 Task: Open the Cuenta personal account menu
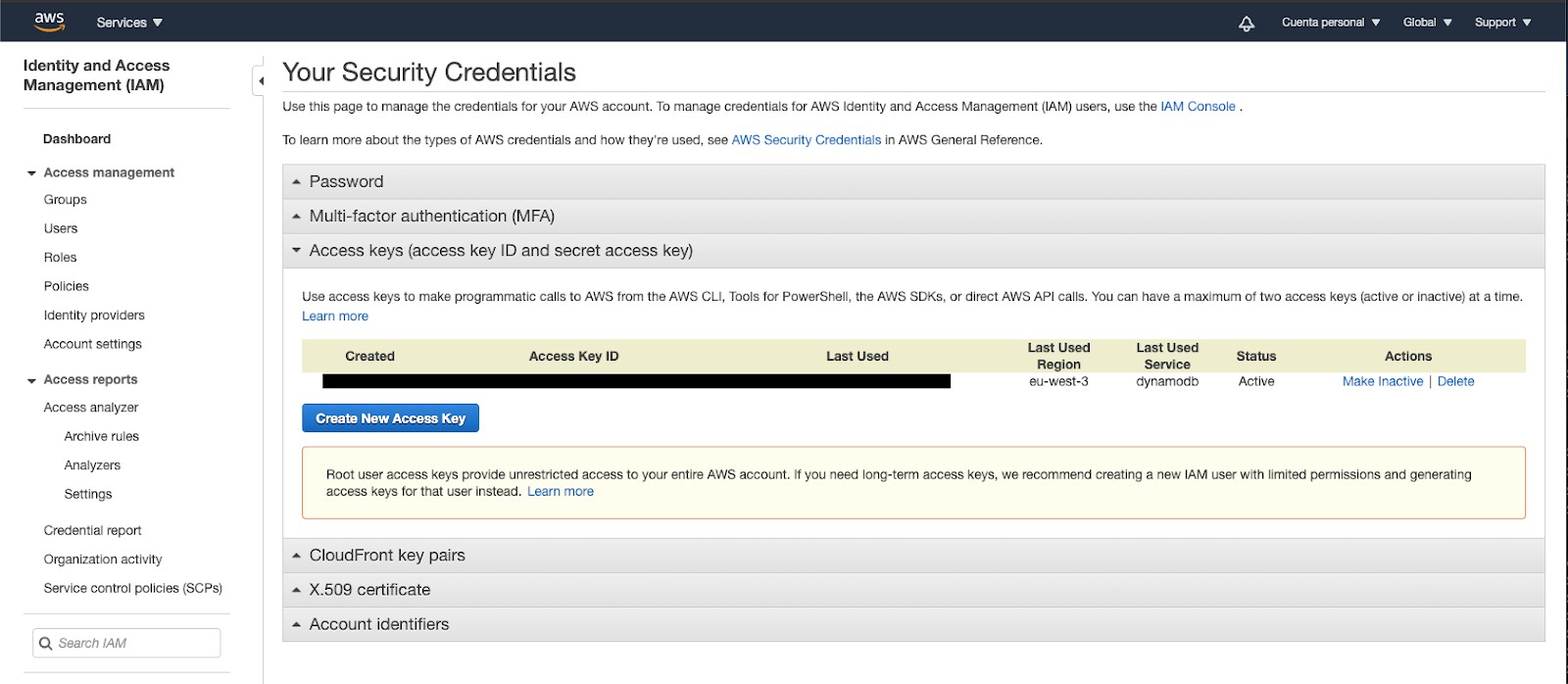[1331, 23]
